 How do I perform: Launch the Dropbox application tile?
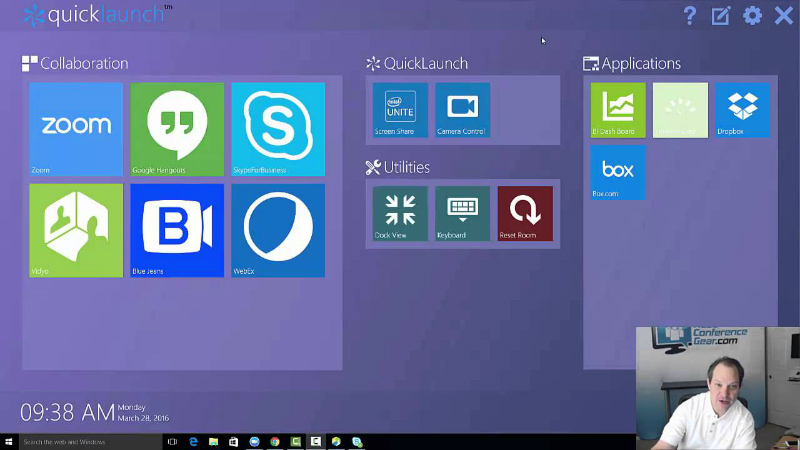pos(742,109)
